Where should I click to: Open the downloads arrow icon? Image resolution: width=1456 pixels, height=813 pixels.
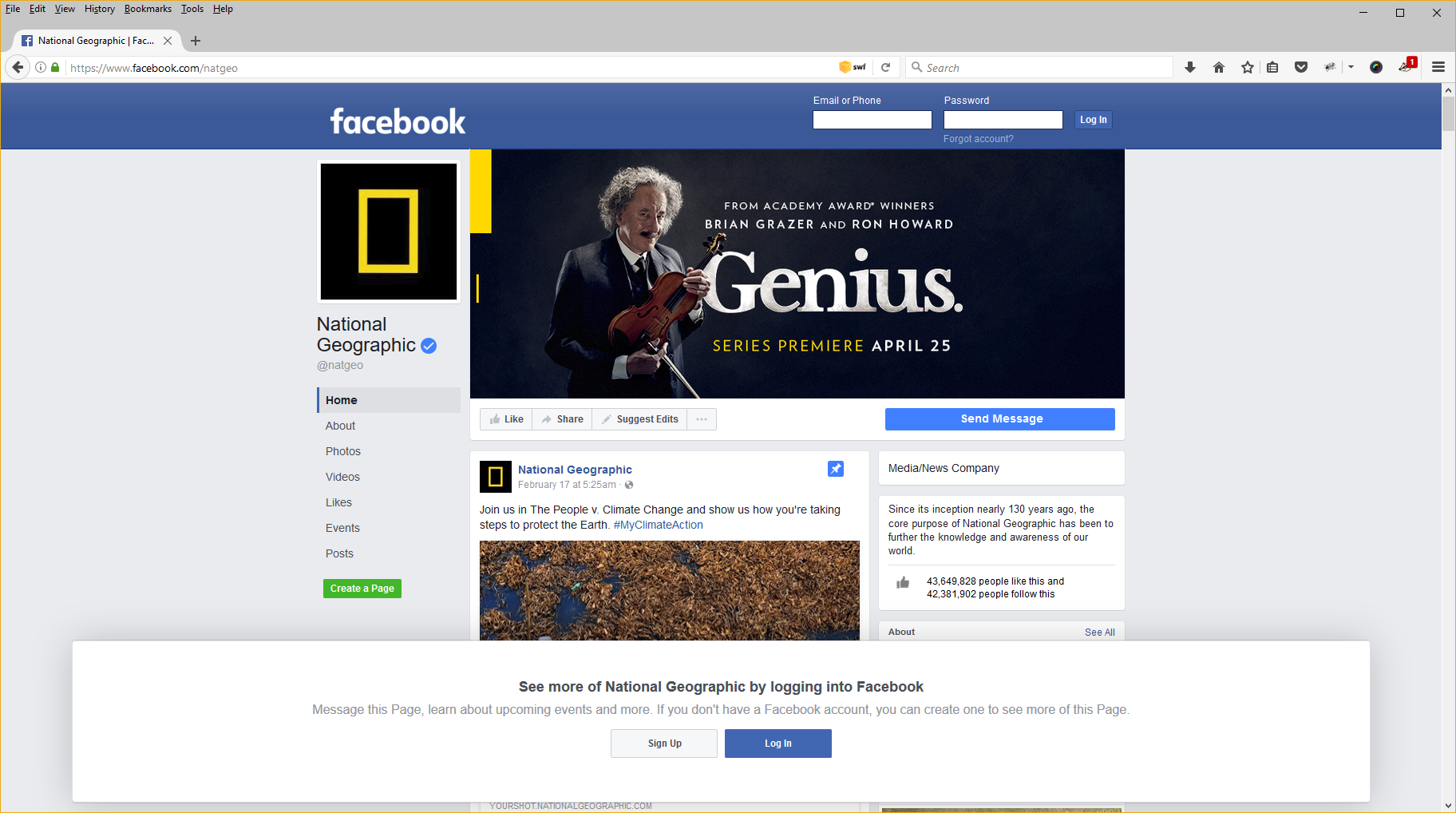tap(1189, 68)
